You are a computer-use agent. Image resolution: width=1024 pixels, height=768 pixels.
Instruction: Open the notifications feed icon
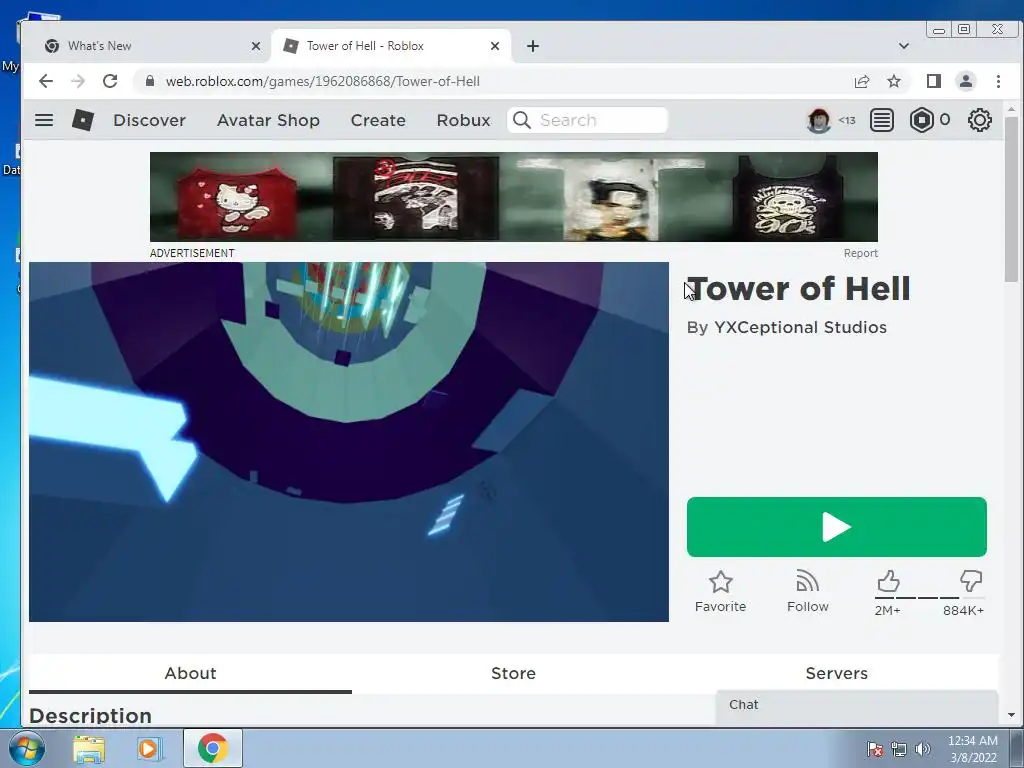click(x=882, y=120)
